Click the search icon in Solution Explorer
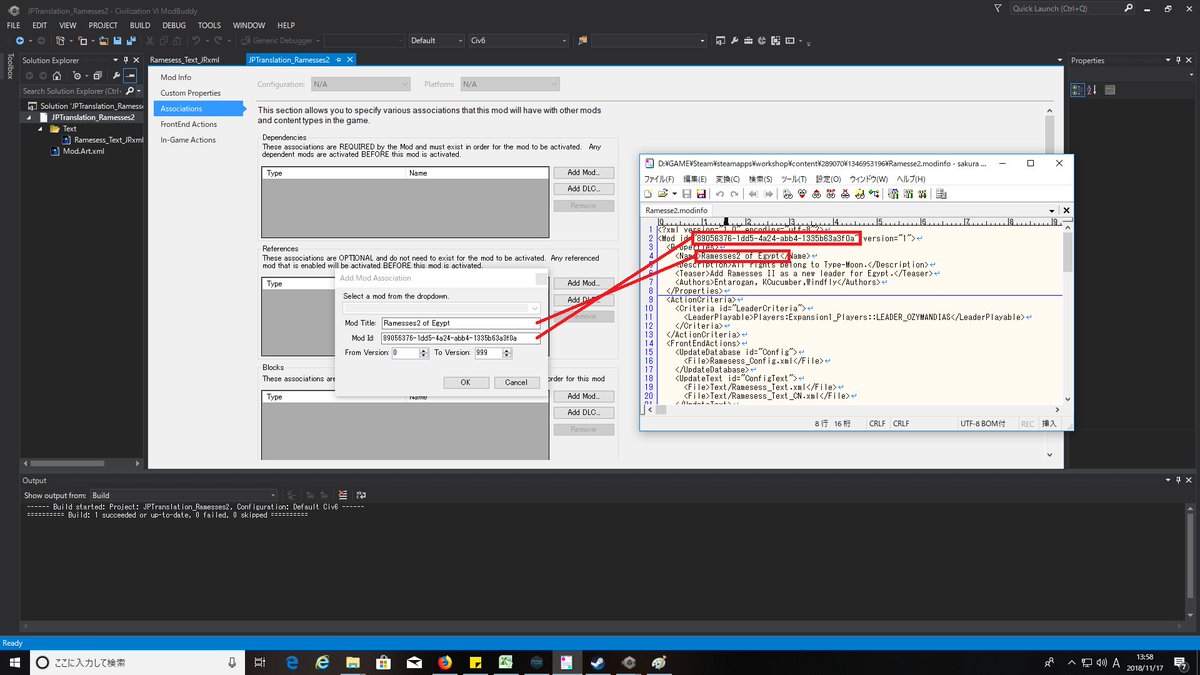The height and width of the screenshot is (675, 1200). coord(129,91)
